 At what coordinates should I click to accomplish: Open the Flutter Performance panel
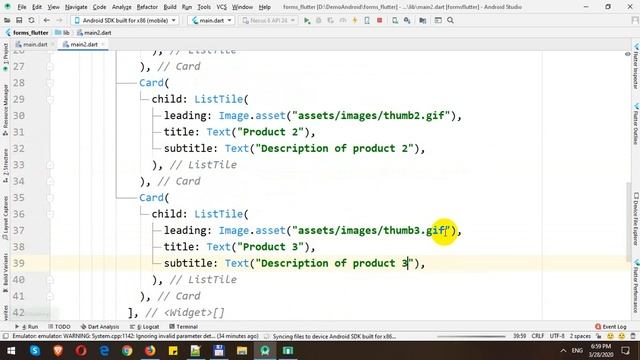tap(636, 287)
